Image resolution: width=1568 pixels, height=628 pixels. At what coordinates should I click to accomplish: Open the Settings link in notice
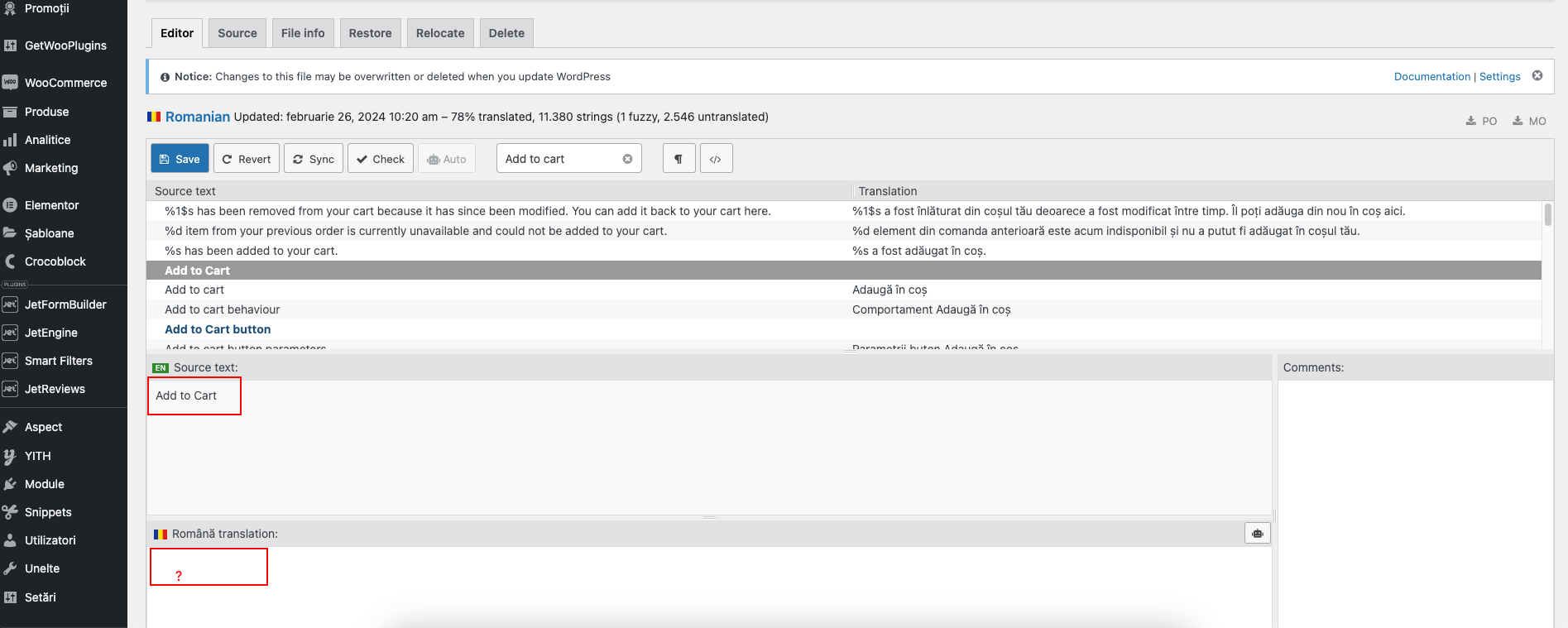1499,76
